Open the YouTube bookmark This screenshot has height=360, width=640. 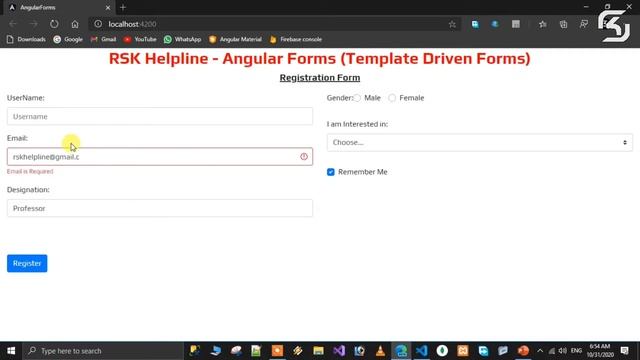(140, 39)
